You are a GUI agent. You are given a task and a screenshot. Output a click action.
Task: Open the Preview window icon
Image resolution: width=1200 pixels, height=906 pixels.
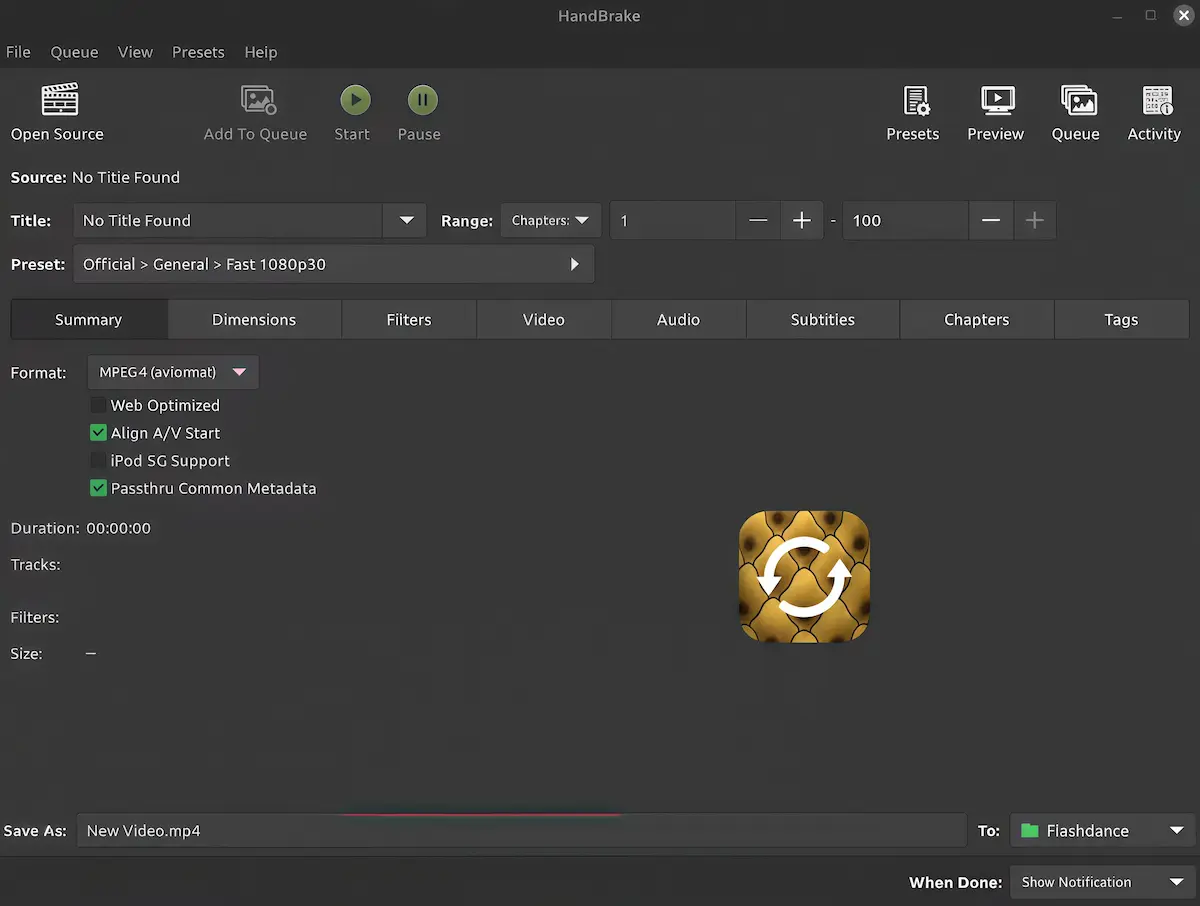(995, 110)
